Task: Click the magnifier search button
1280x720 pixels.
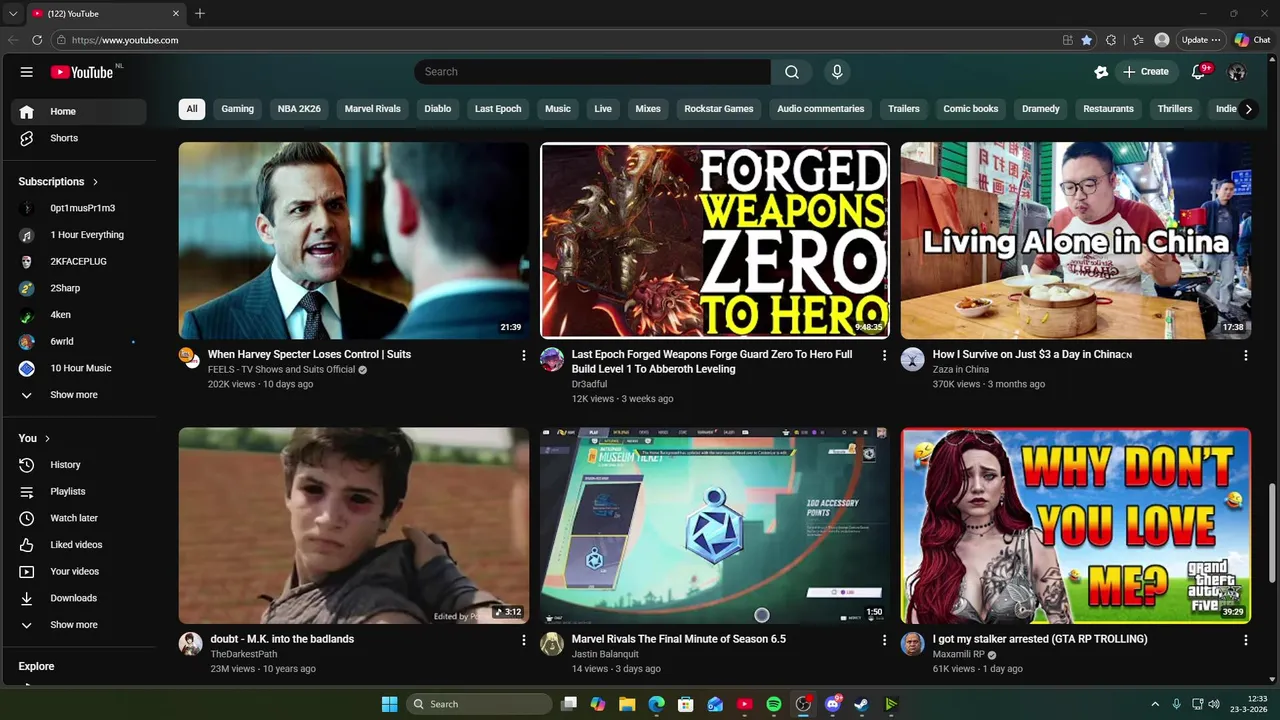Action: (792, 72)
